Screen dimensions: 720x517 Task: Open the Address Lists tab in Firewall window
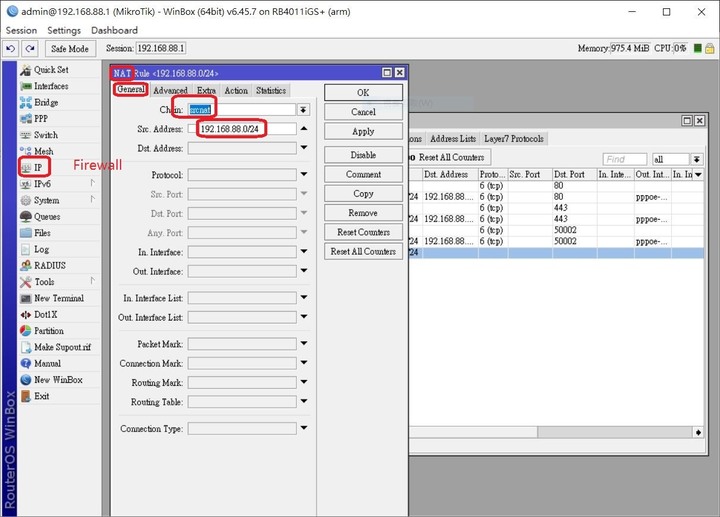[453, 139]
